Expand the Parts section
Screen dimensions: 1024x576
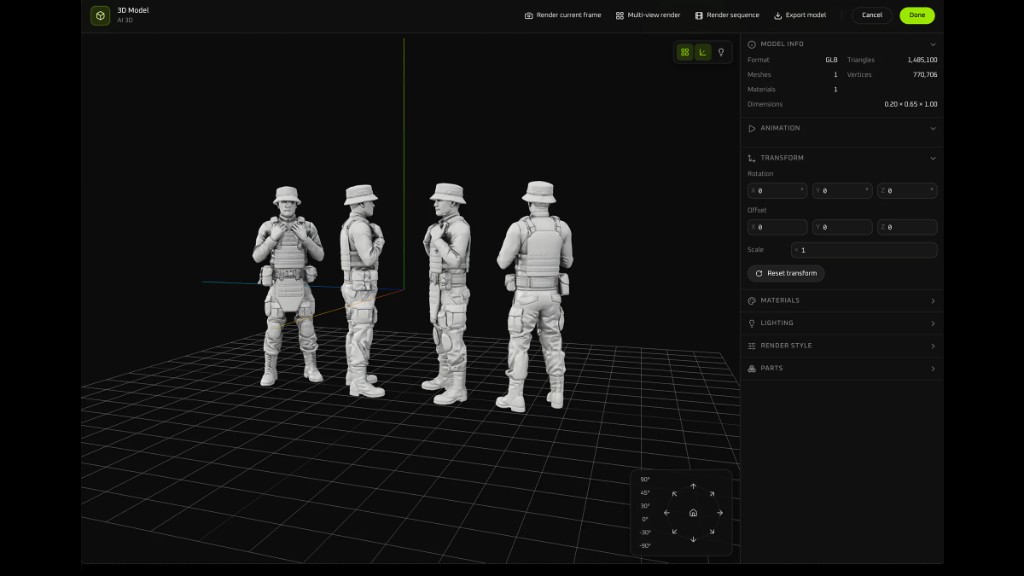click(842, 368)
